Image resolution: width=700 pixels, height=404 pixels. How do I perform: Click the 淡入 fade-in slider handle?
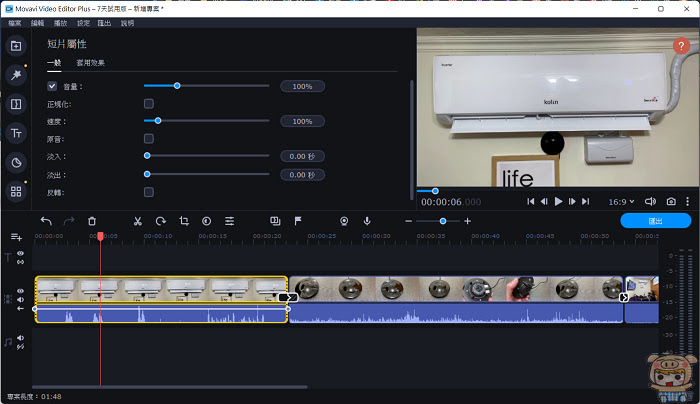147,156
